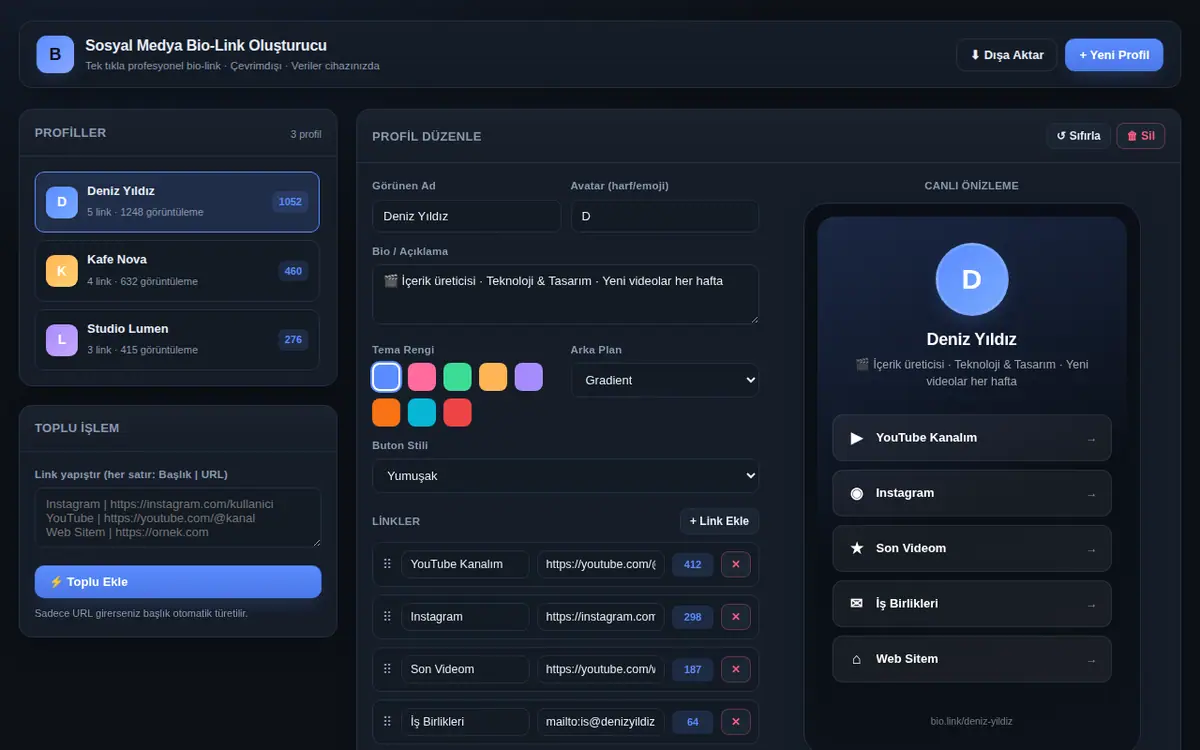This screenshot has width=1200, height=750.
Task: Delete the İş Birlikleri link row
Action: click(x=736, y=721)
